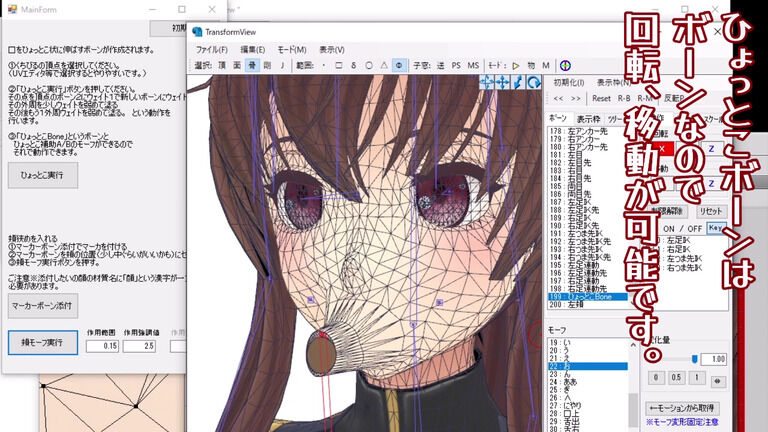Click the morph value field showing 1.00
The image size is (768, 432).
point(713,359)
